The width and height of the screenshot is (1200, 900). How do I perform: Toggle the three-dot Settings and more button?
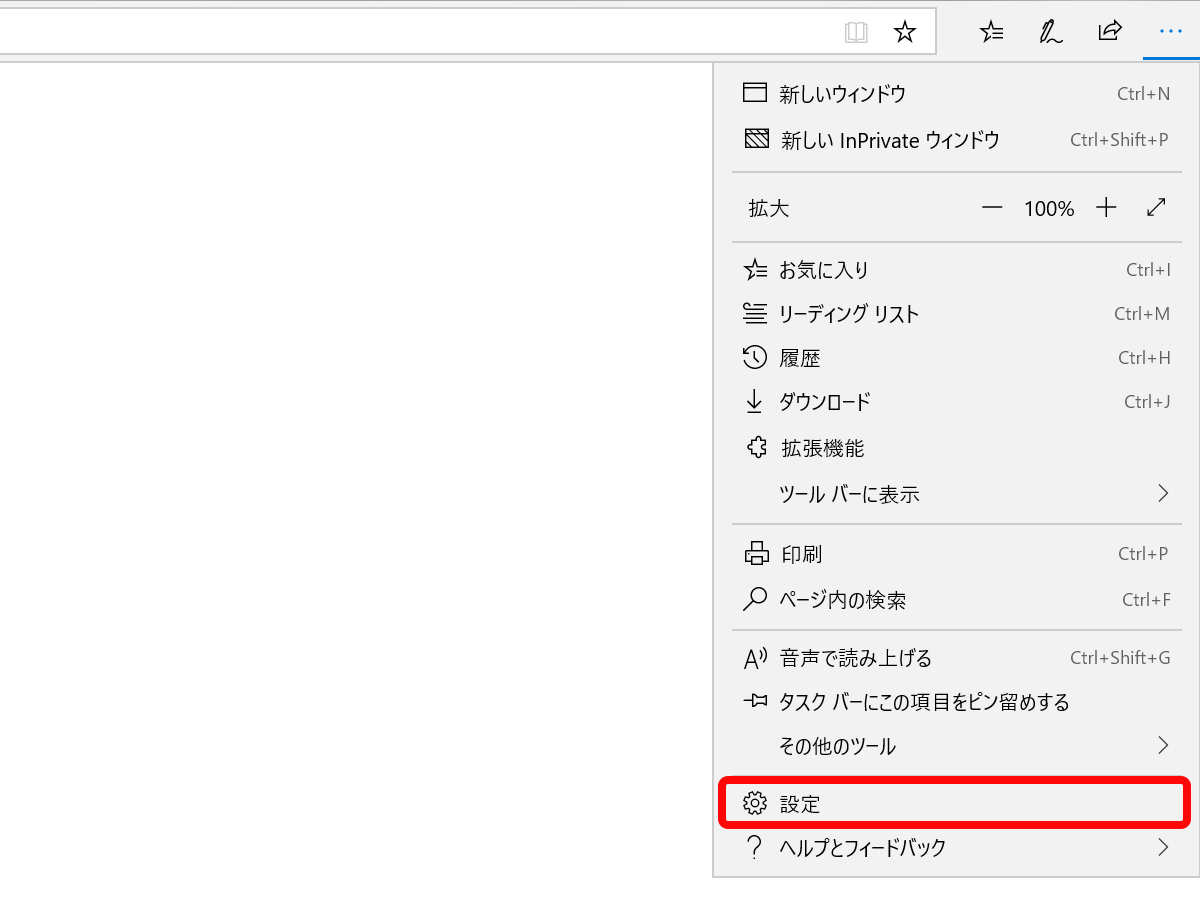pyautogui.click(x=1170, y=32)
